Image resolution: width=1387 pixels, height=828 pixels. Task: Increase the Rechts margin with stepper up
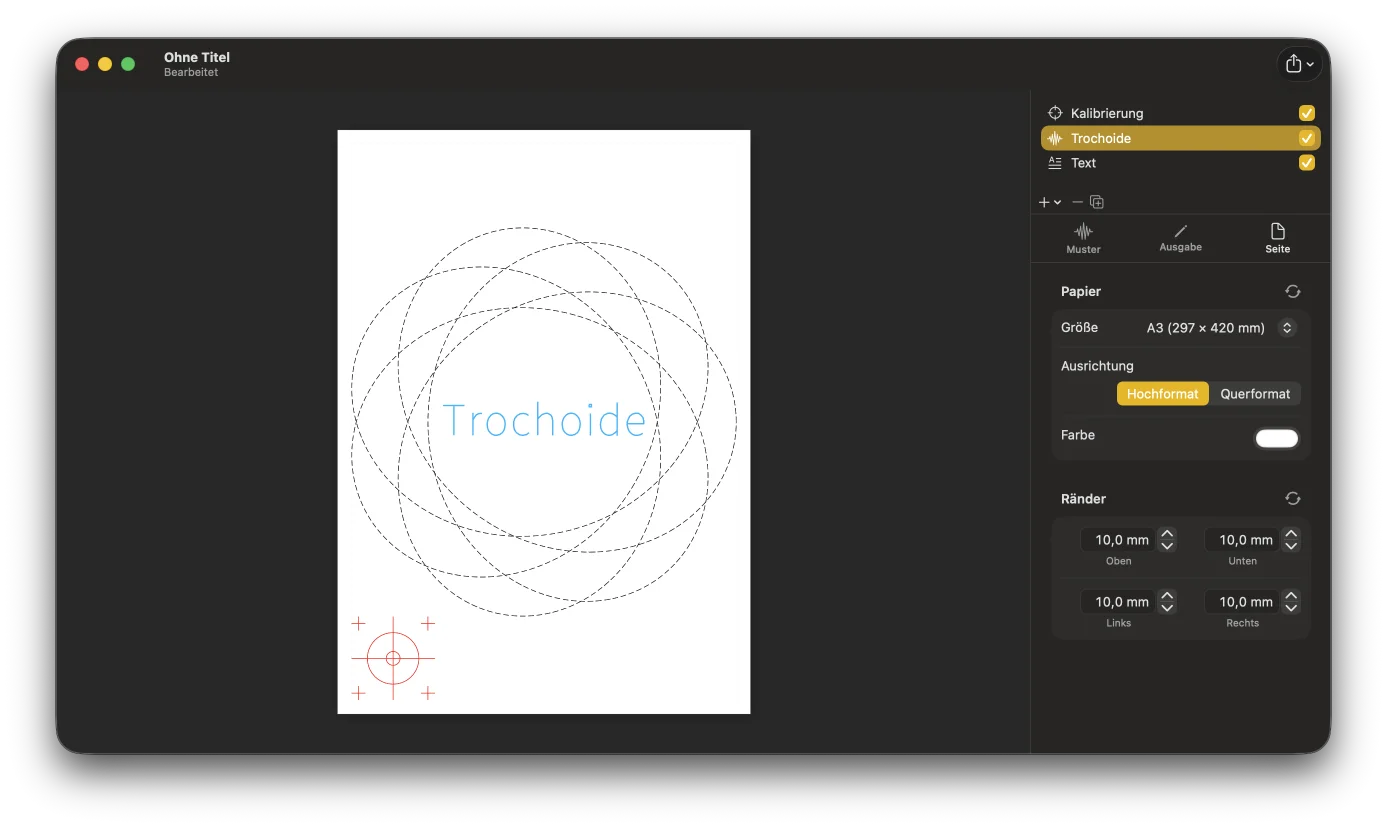(x=1291, y=596)
